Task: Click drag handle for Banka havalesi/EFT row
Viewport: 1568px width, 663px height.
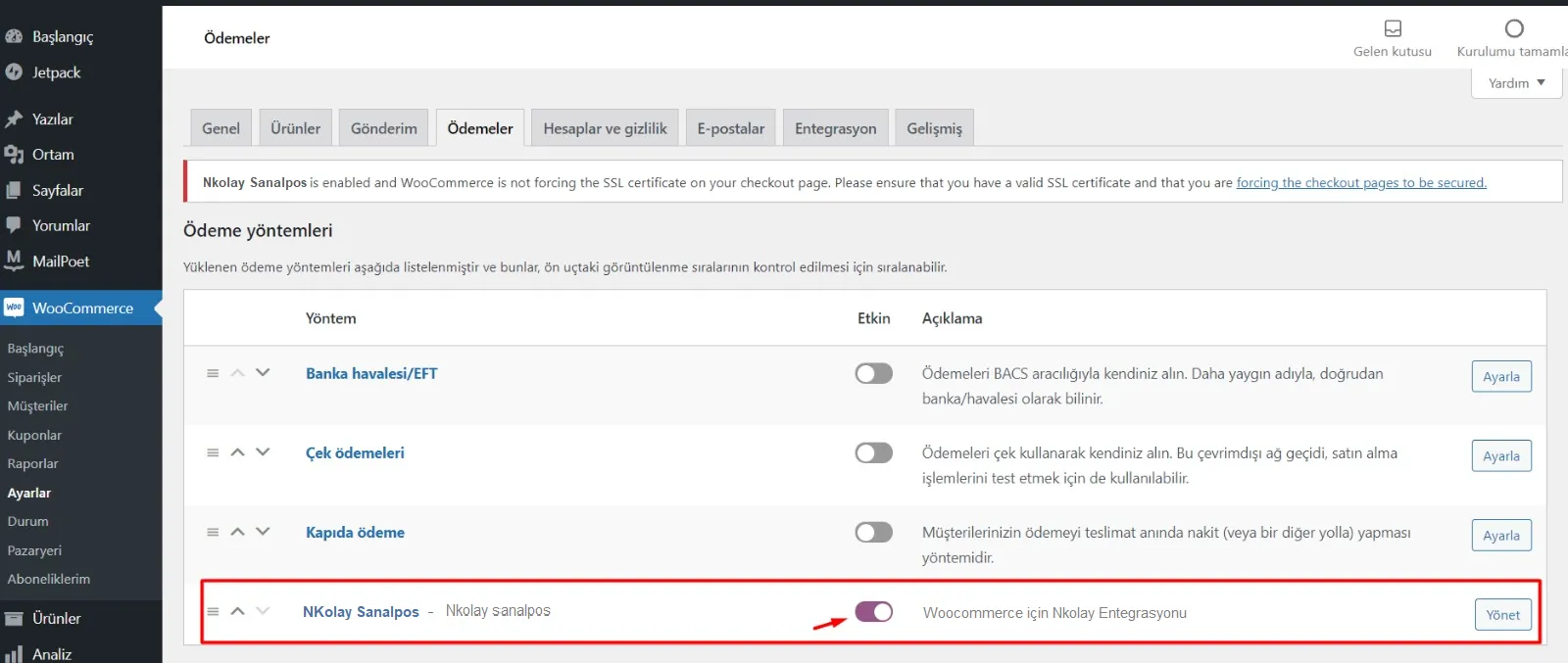Action: coord(213,373)
